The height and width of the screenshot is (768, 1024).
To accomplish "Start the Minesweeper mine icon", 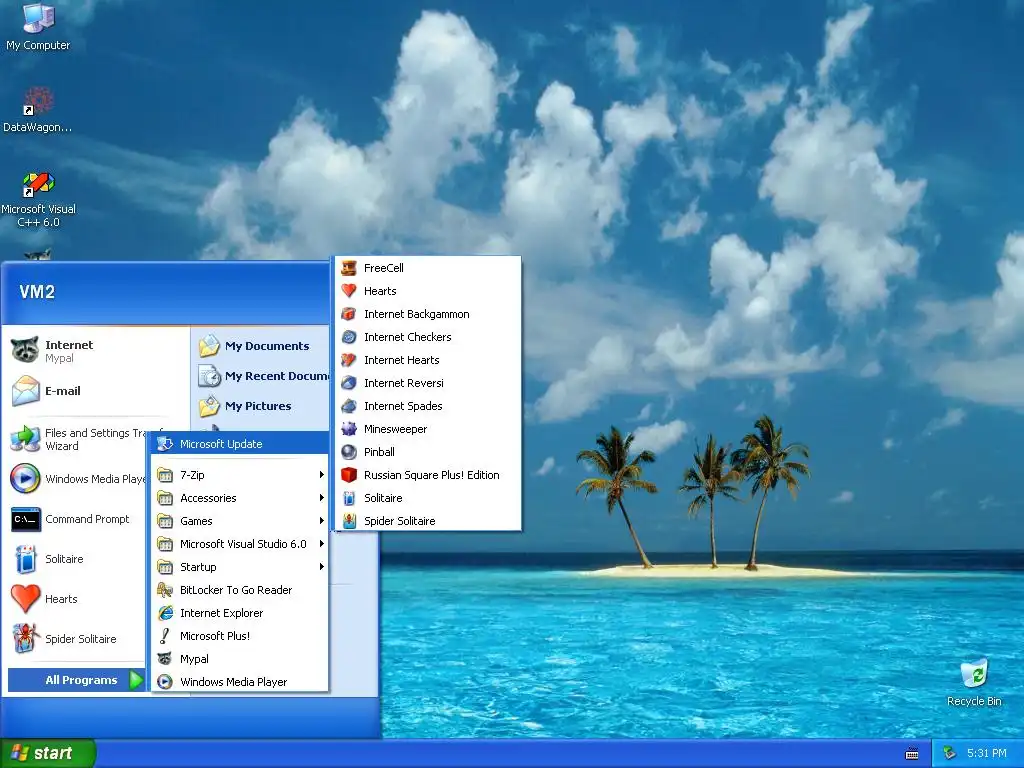I will coord(349,429).
